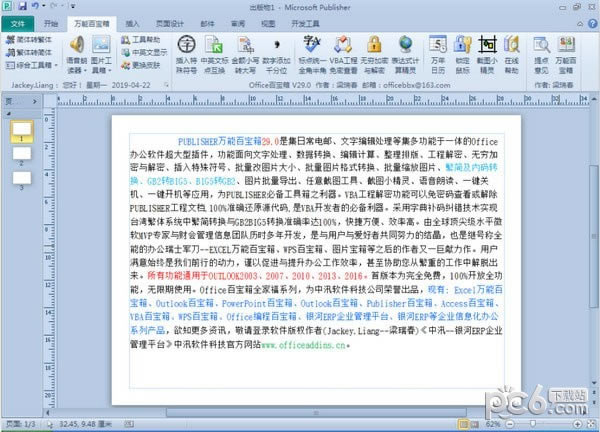Click the zoom in plus button

(x=577, y=424)
